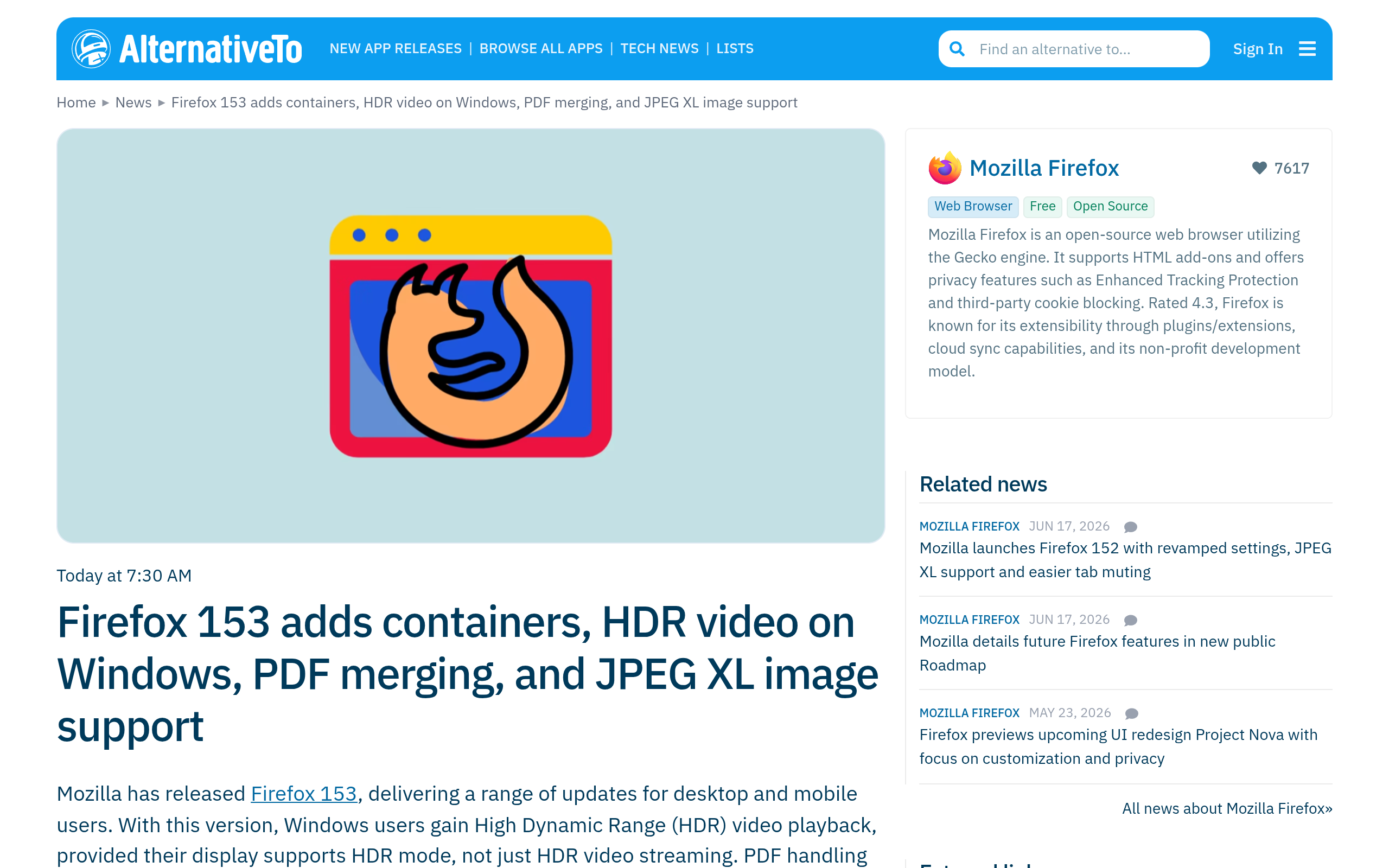
Task: Select the Free tag
Action: point(1042,207)
